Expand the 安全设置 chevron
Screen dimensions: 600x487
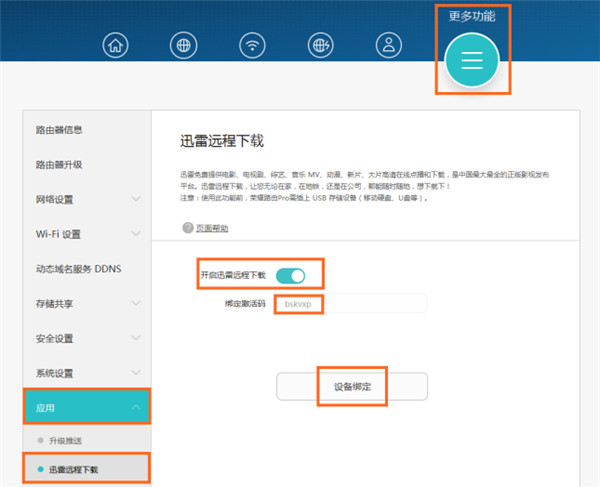tap(136, 338)
